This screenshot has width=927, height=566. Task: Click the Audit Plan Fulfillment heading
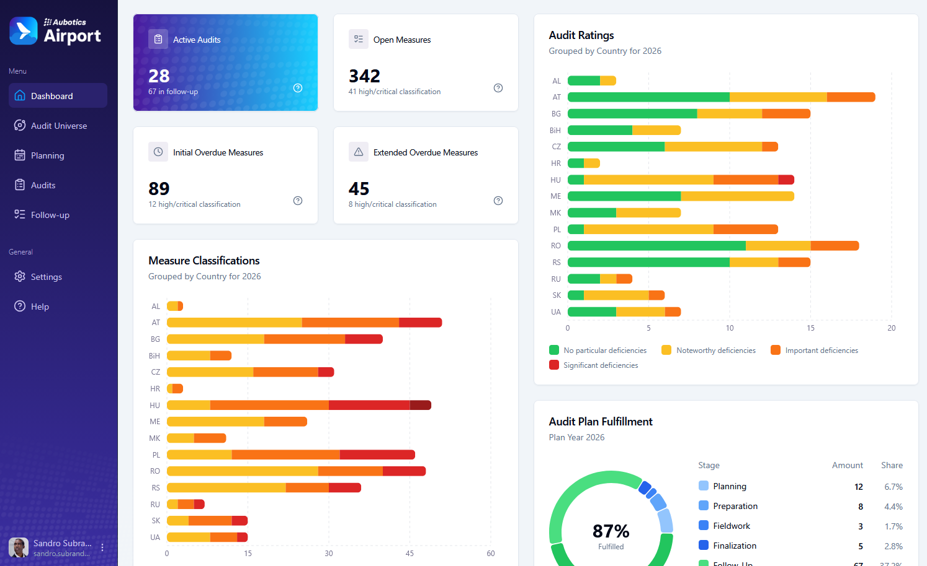pyautogui.click(x=601, y=421)
